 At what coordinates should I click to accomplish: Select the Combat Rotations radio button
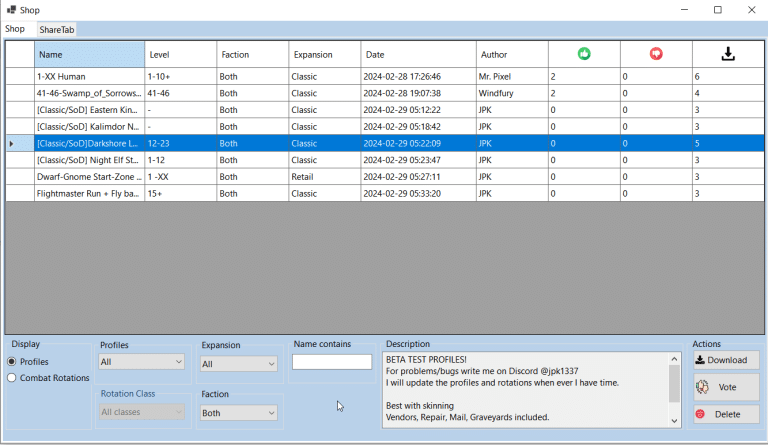pos(12,378)
